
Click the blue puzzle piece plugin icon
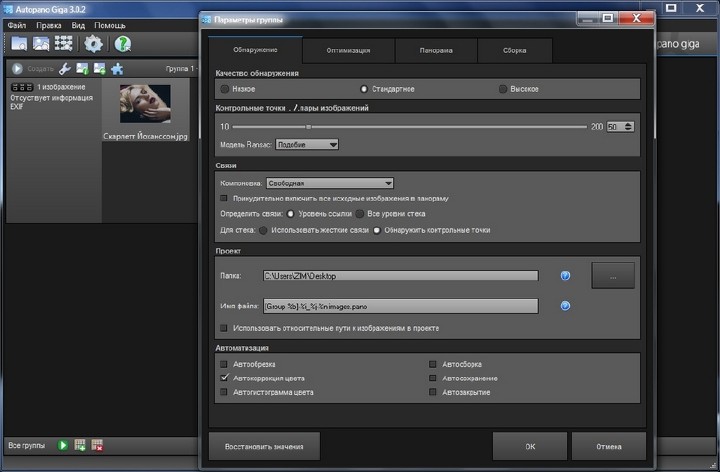(x=116, y=68)
